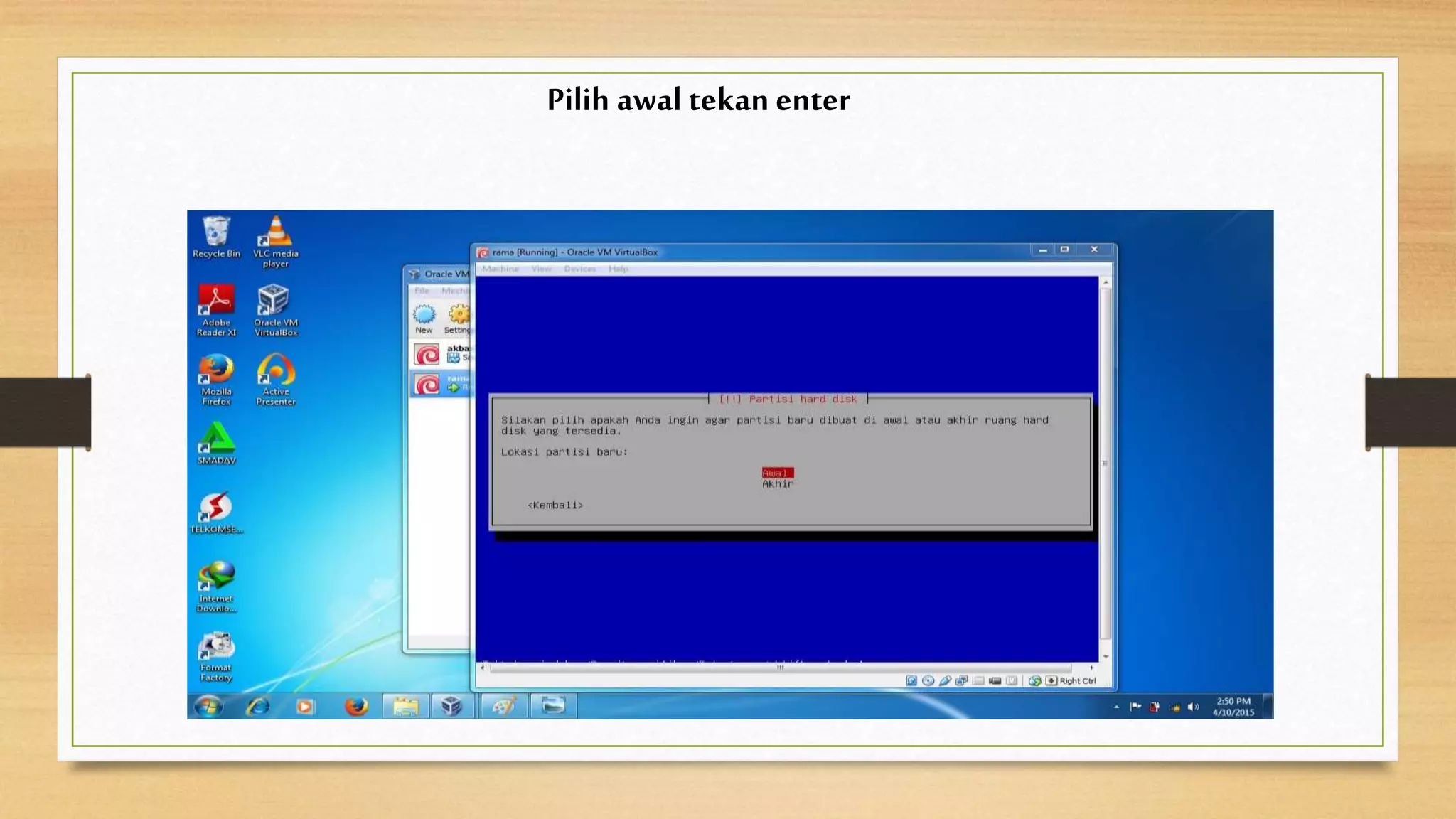The image size is (1456, 819).
Task: Open the Recycle Bin desktop icon
Action: (216, 237)
